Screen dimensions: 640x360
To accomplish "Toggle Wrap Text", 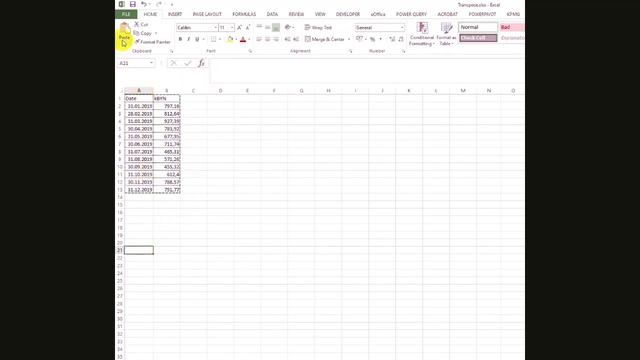I will pyautogui.click(x=318, y=27).
